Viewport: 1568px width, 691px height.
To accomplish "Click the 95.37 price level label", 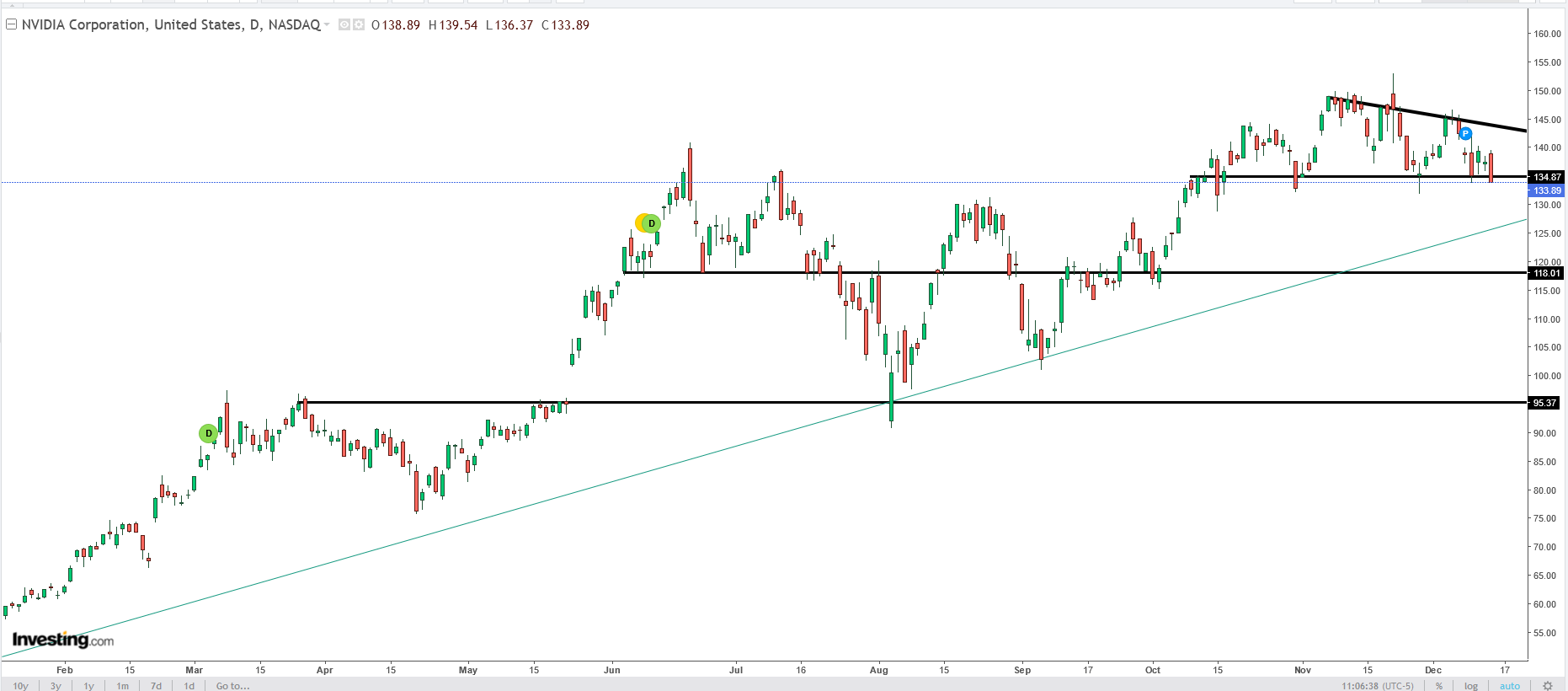I will click(1545, 403).
